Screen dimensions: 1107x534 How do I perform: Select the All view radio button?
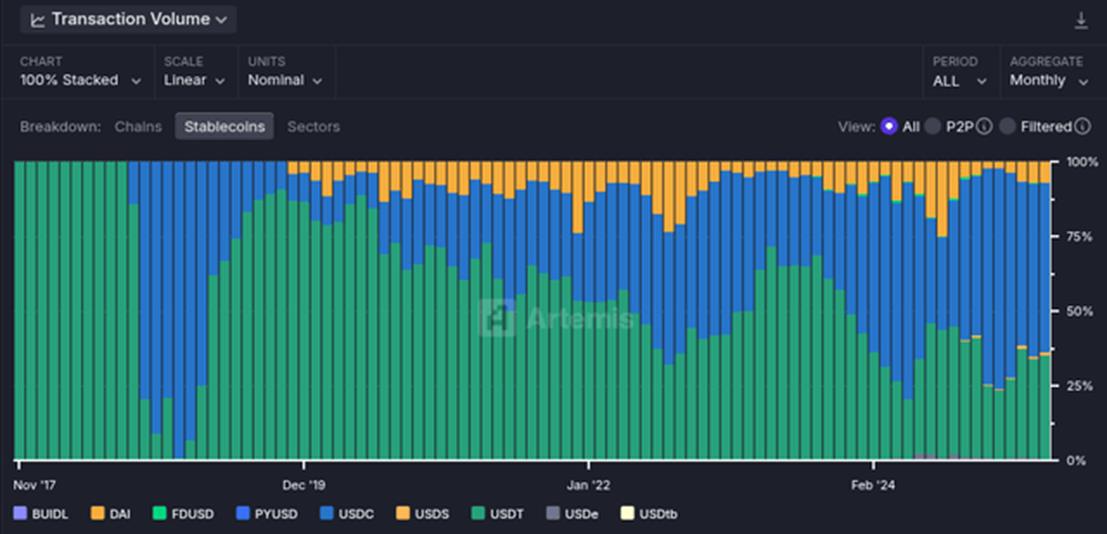tap(888, 127)
